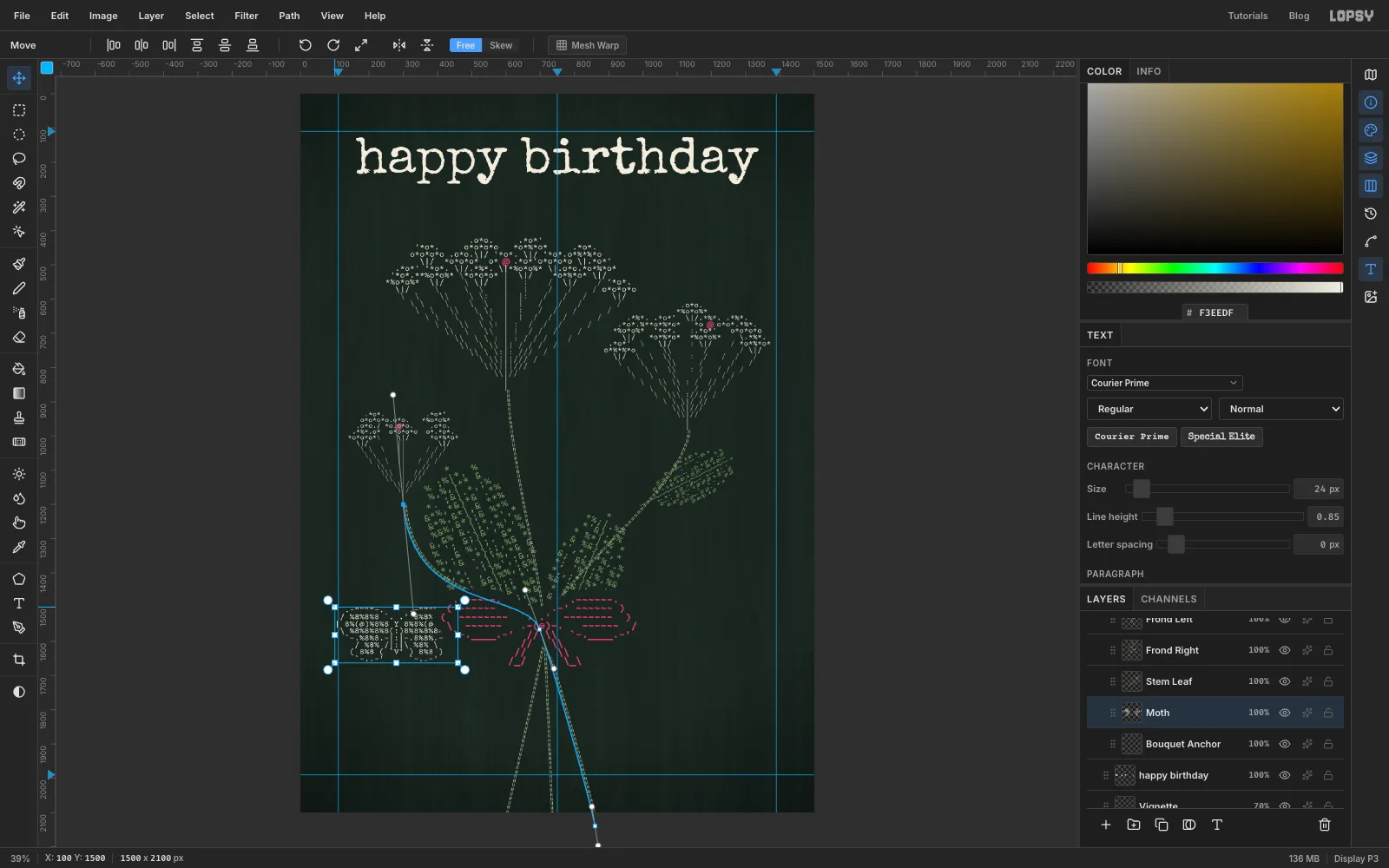1389x868 pixels.
Task: Hide the Bouquet Anchor layer
Action: point(1285,744)
